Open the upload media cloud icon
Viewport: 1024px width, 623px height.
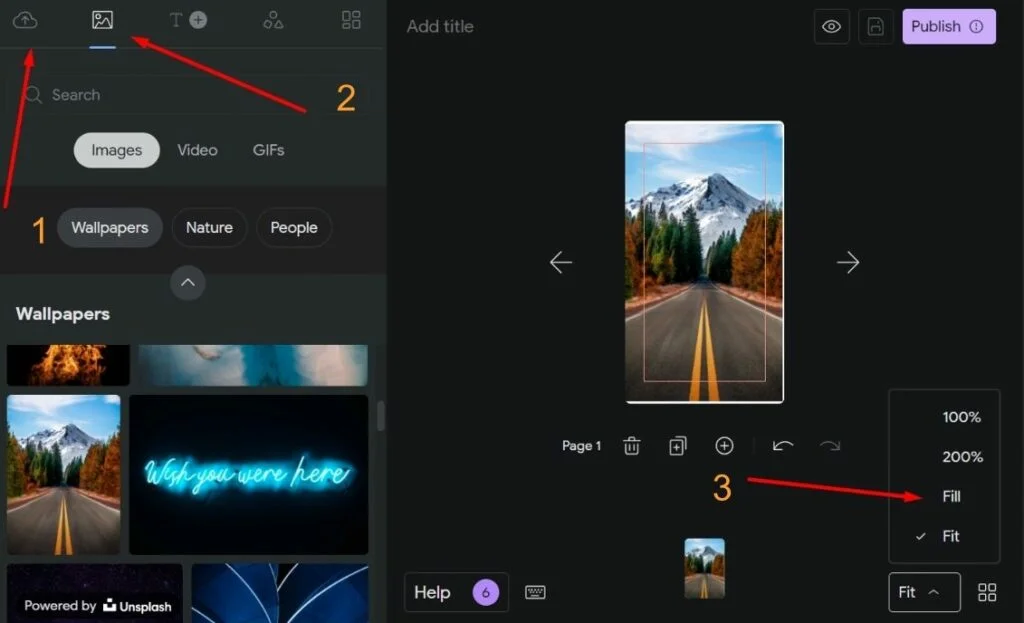tap(25, 20)
